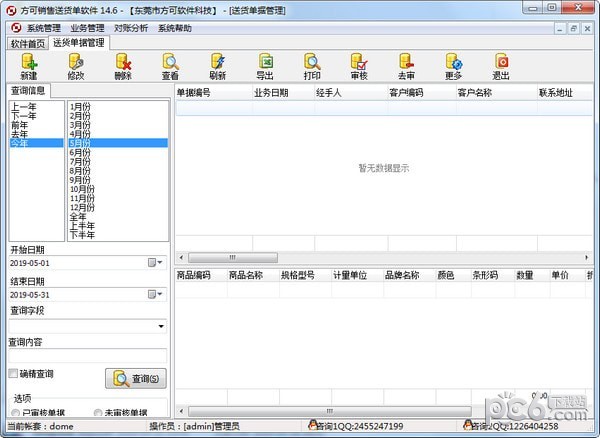
Task: Select 全年 in the month list
Action: pos(118,217)
